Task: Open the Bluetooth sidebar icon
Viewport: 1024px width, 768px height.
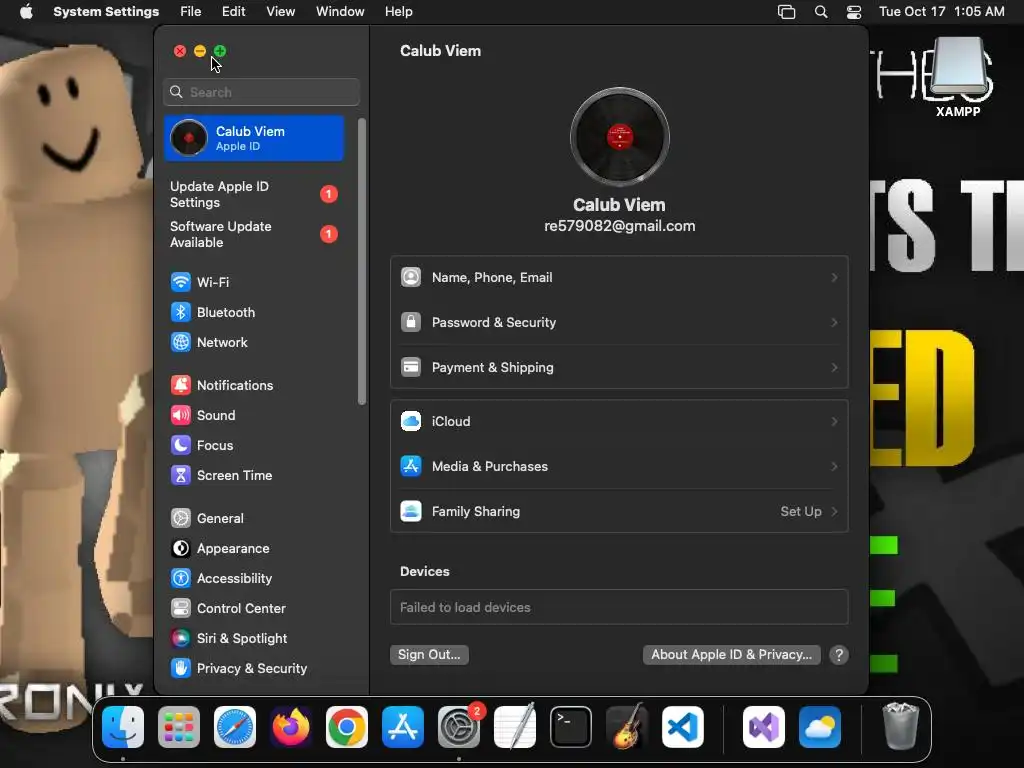Action: pos(180,312)
